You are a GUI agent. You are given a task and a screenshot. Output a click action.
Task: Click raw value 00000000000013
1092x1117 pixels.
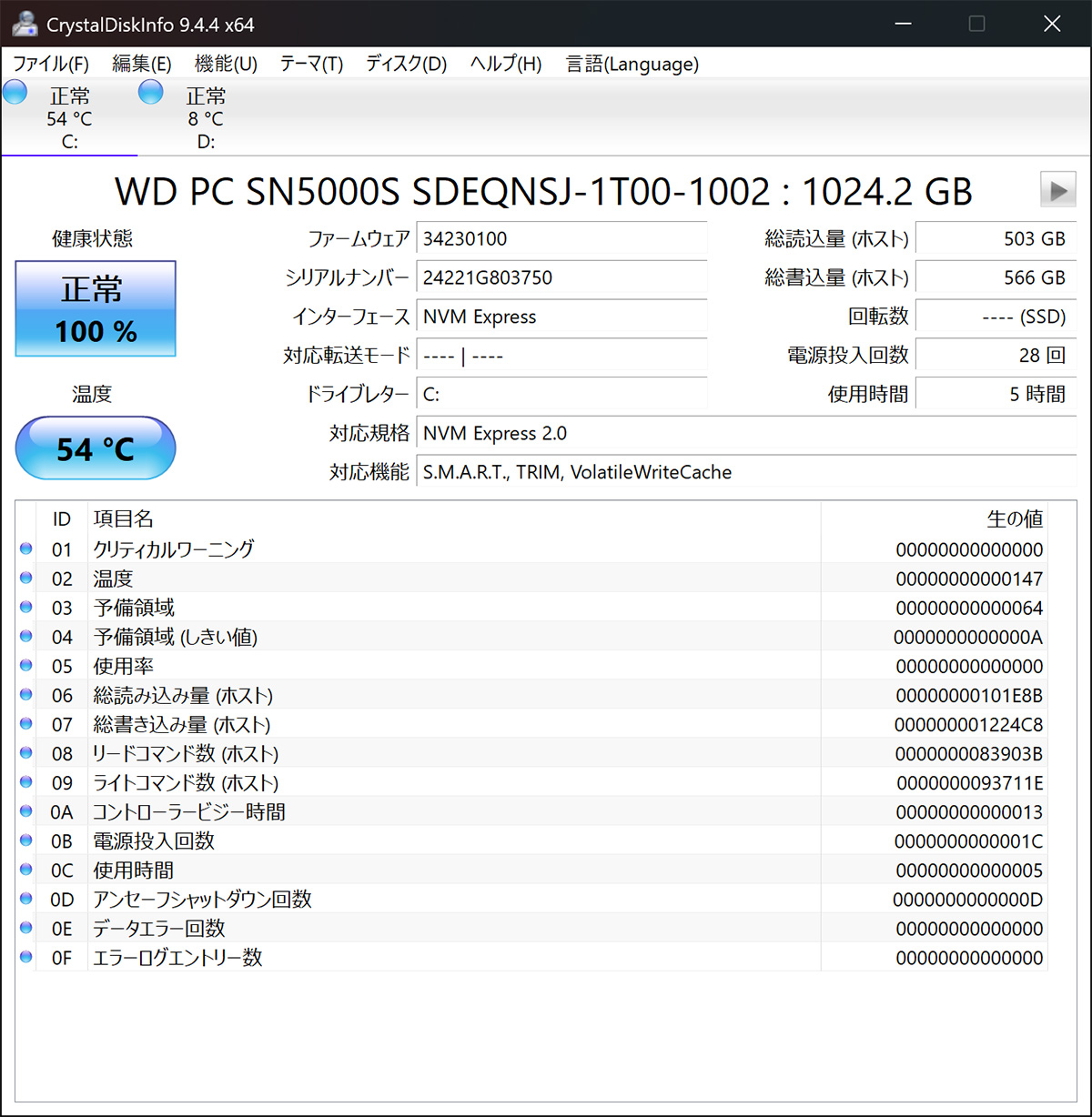coord(969,811)
